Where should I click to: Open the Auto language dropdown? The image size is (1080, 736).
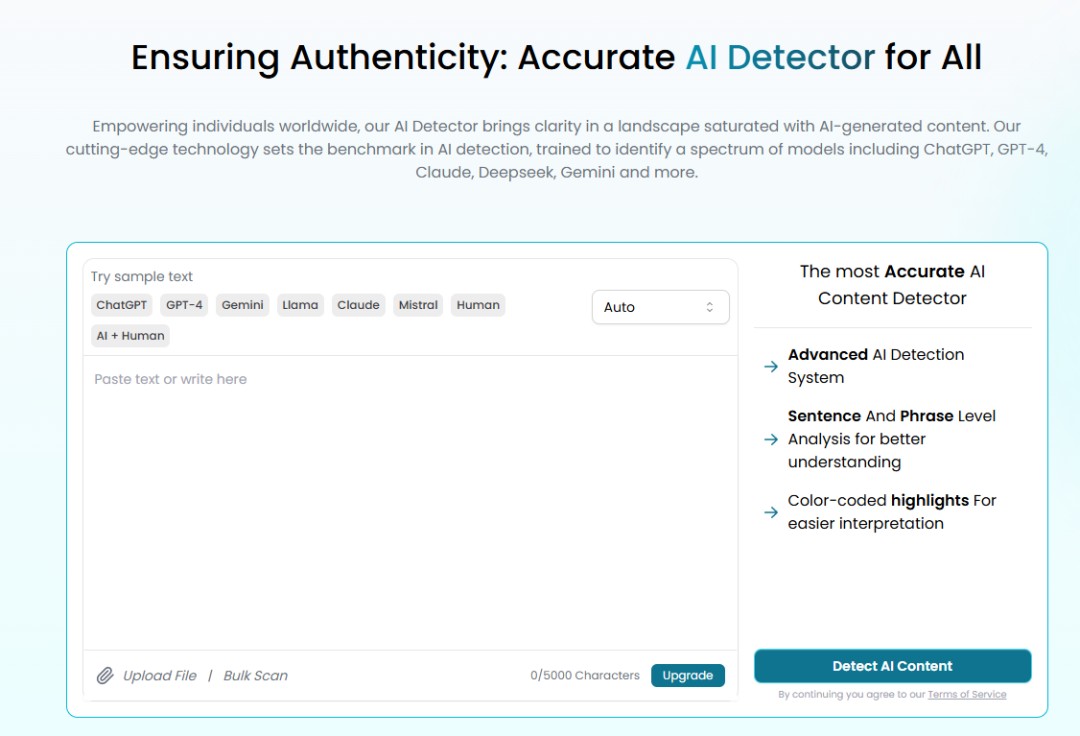pyautogui.click(x=660, y=307)
